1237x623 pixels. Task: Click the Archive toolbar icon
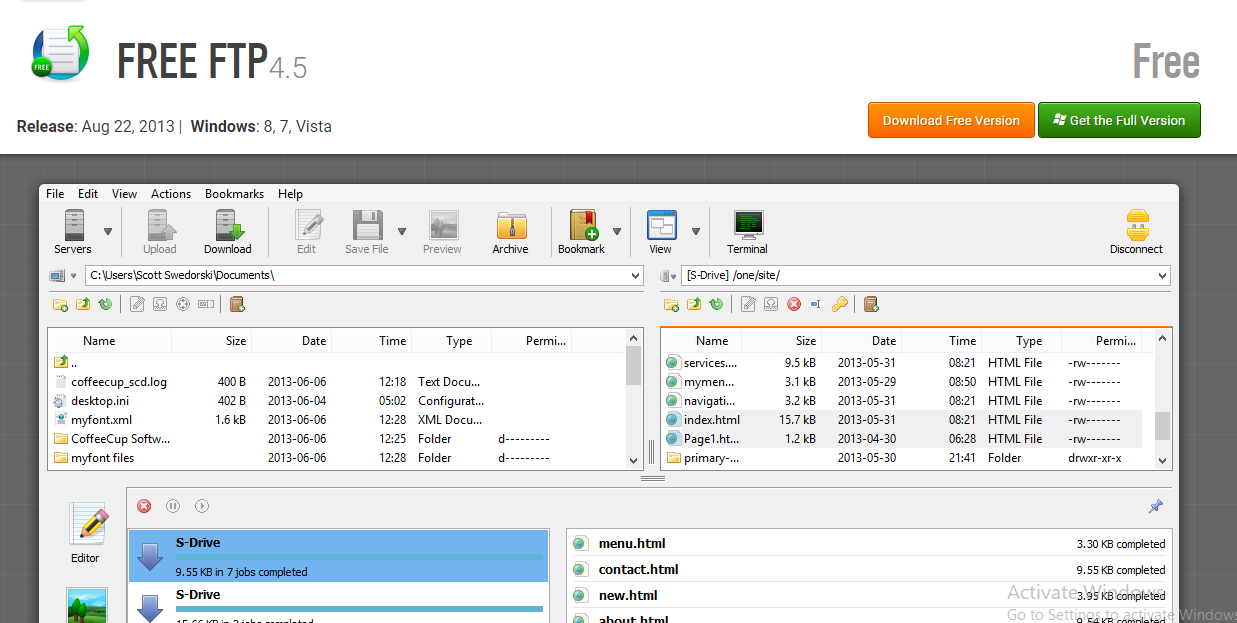pos(510,226)
